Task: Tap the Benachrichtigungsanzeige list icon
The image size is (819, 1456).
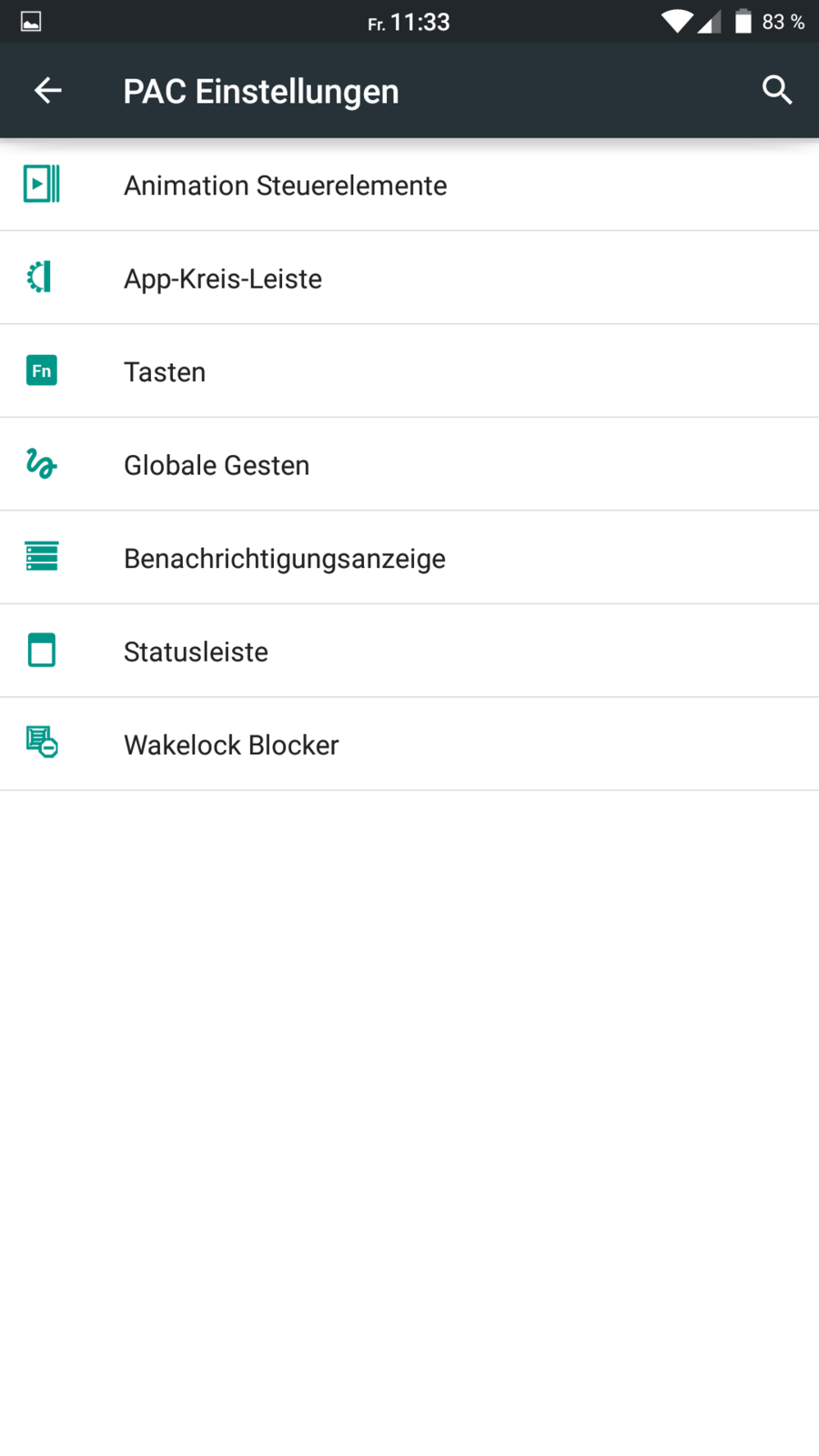Action: pyautogui.click(x=42, y=556)
